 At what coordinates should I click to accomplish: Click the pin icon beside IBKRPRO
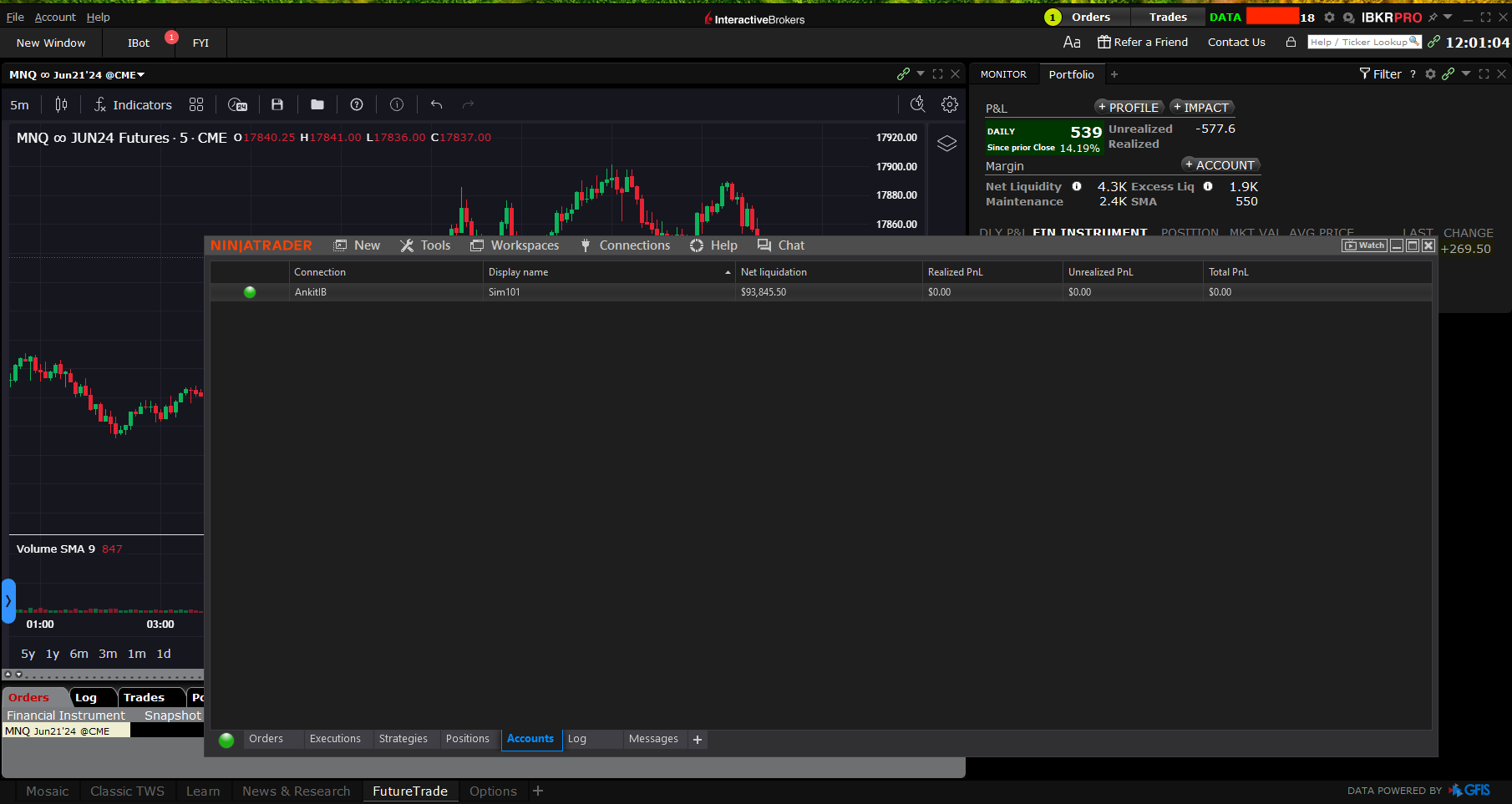[1433, 17]
